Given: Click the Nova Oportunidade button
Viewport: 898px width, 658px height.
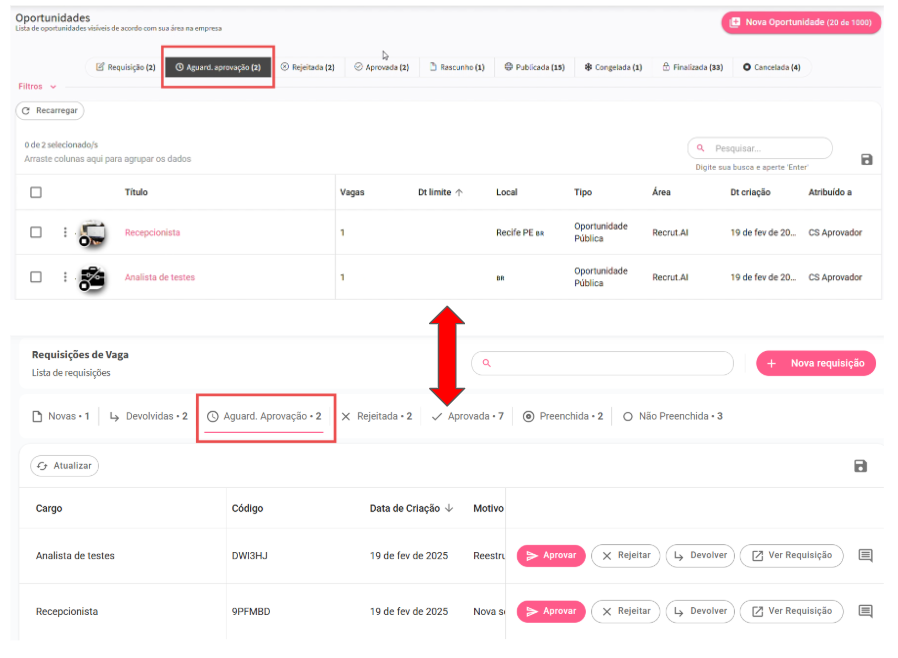Looking at the screenshot, I should 800,22.
